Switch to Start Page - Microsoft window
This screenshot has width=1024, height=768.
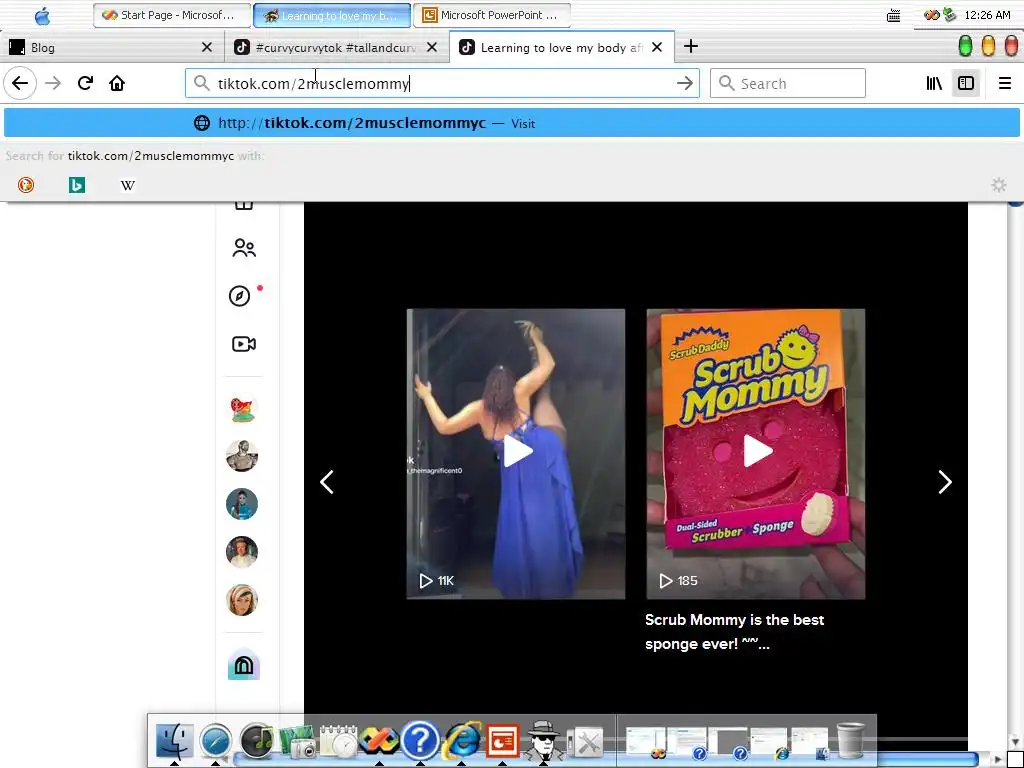[172, 15]
